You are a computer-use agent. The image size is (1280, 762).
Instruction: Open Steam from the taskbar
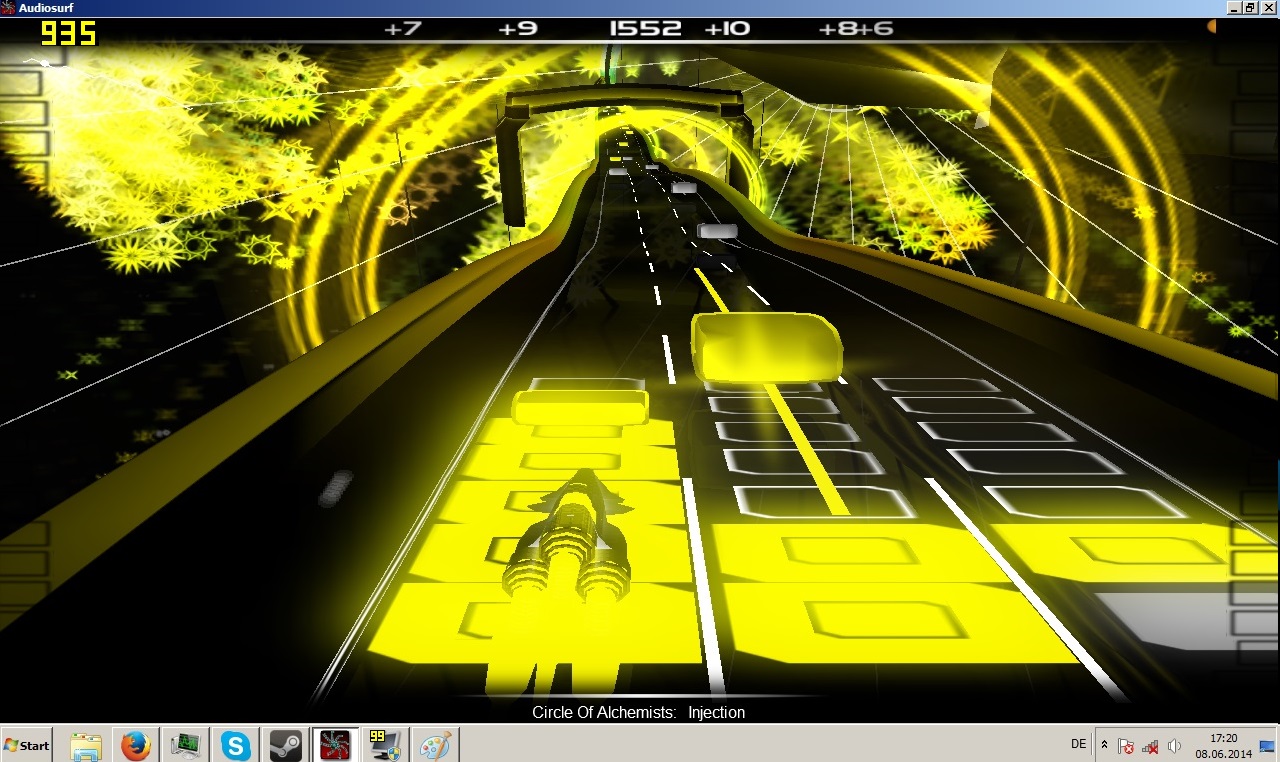tap(285, 745)
